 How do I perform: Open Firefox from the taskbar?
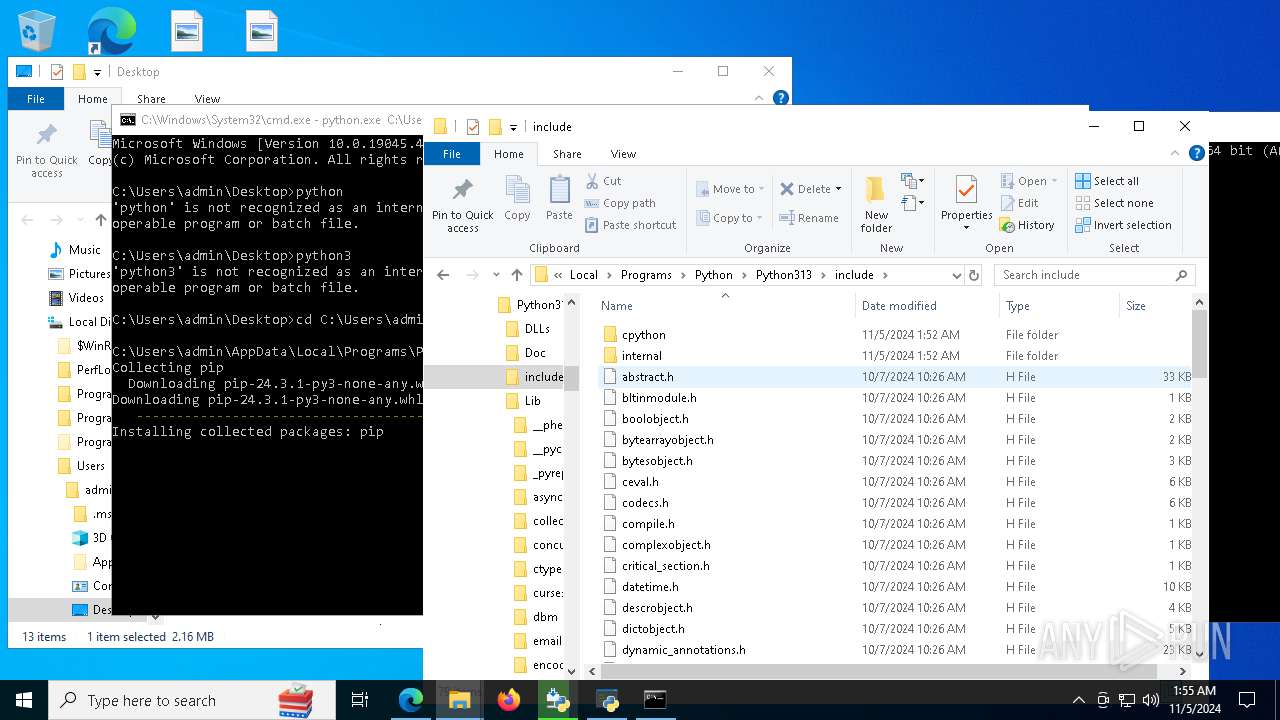[x=509, y=700]
